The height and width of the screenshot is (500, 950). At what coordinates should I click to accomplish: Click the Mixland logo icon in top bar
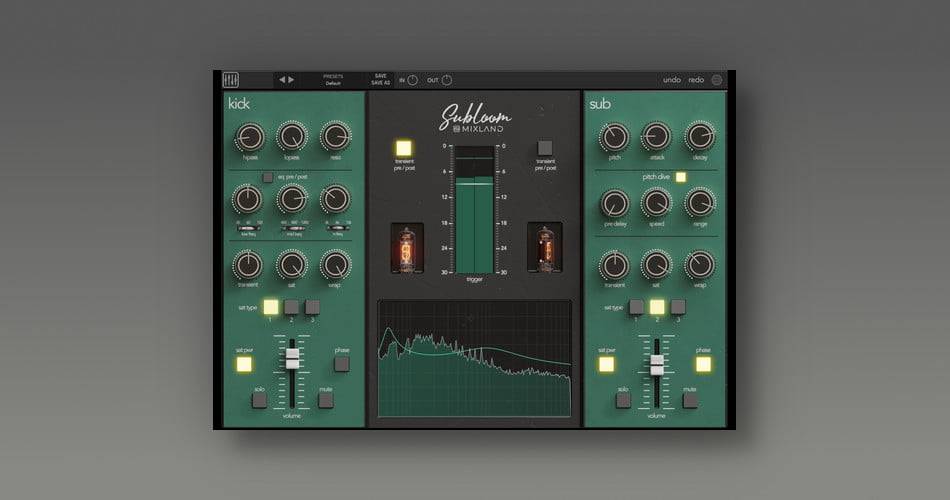[x=231, y=80]
